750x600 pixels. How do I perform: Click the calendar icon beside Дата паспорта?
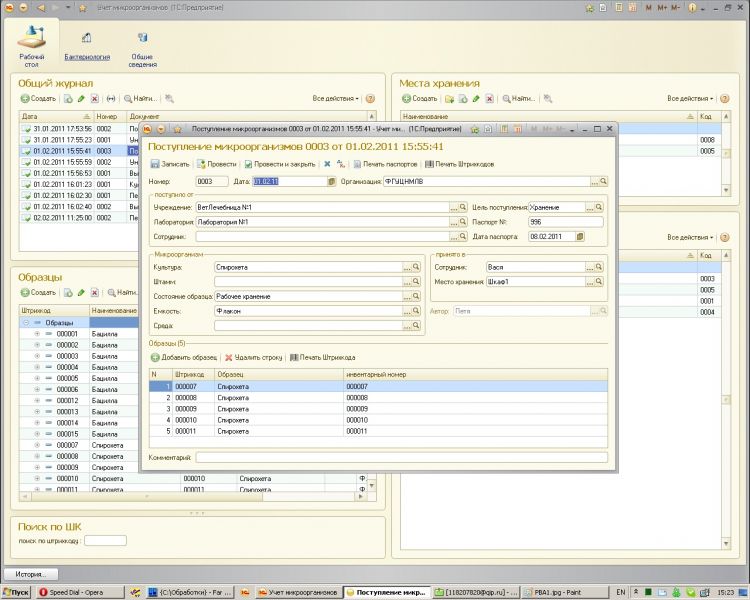point(578,236)
